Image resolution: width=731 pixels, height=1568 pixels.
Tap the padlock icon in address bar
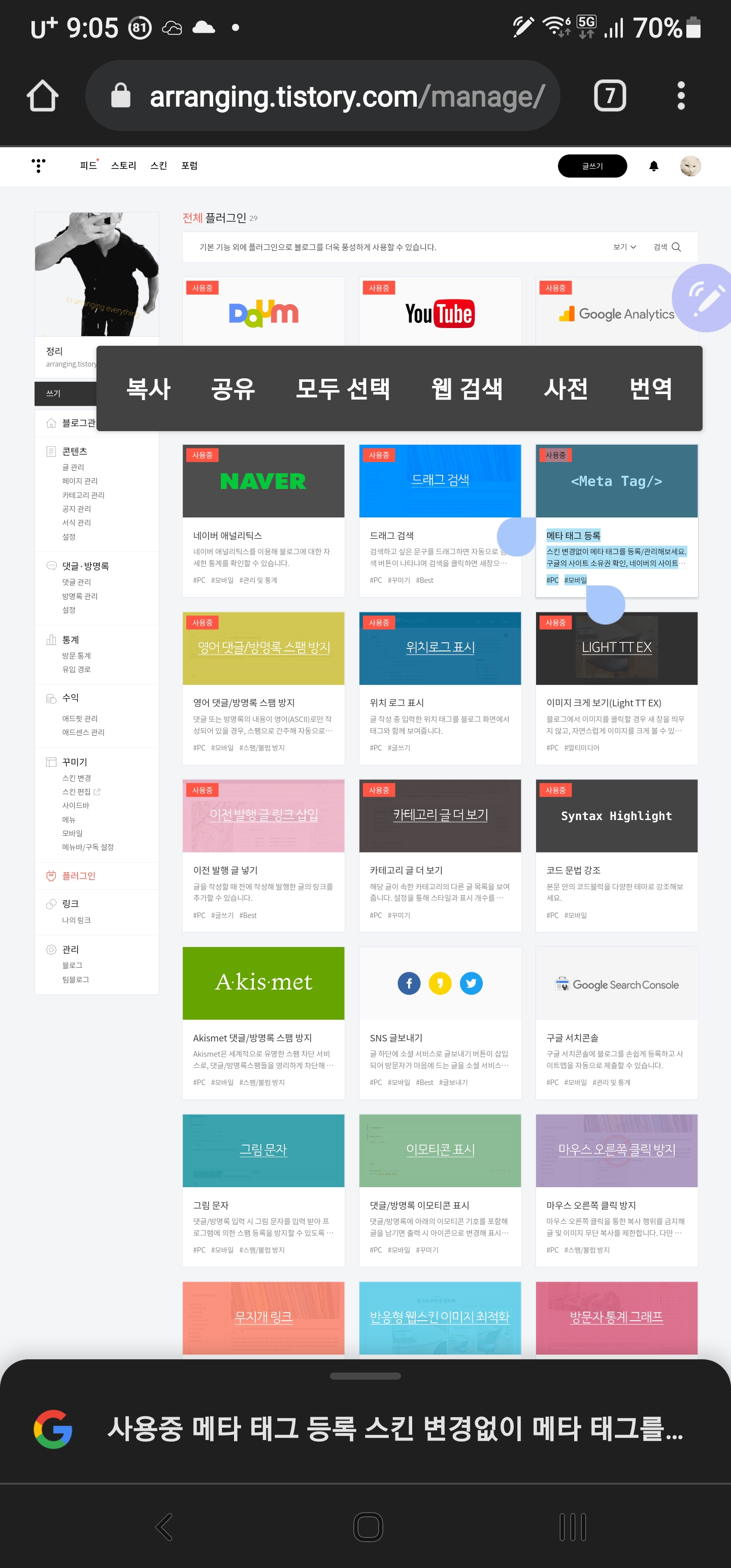click(120, 95)
